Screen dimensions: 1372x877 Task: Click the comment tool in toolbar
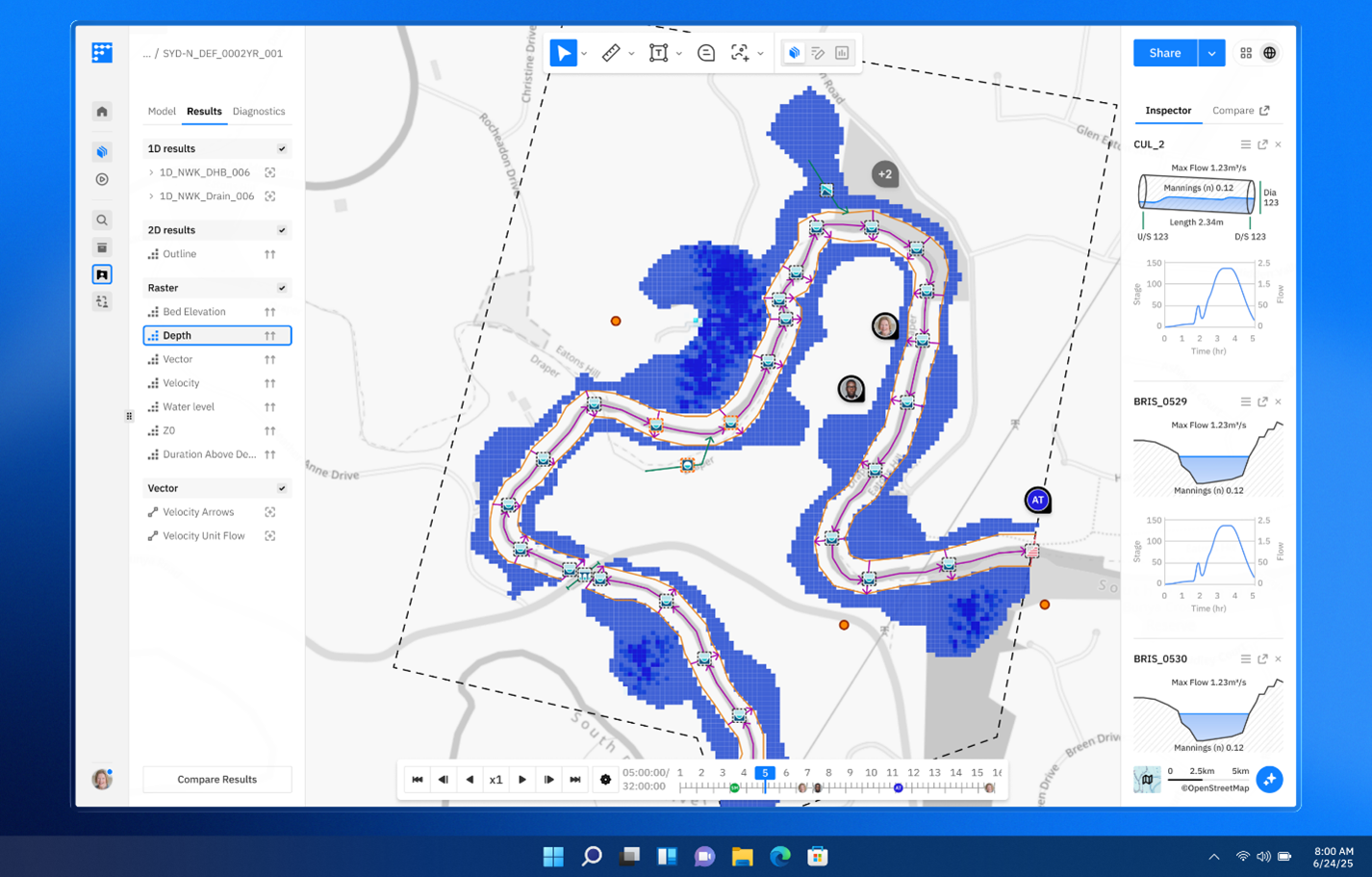[706, 53]
